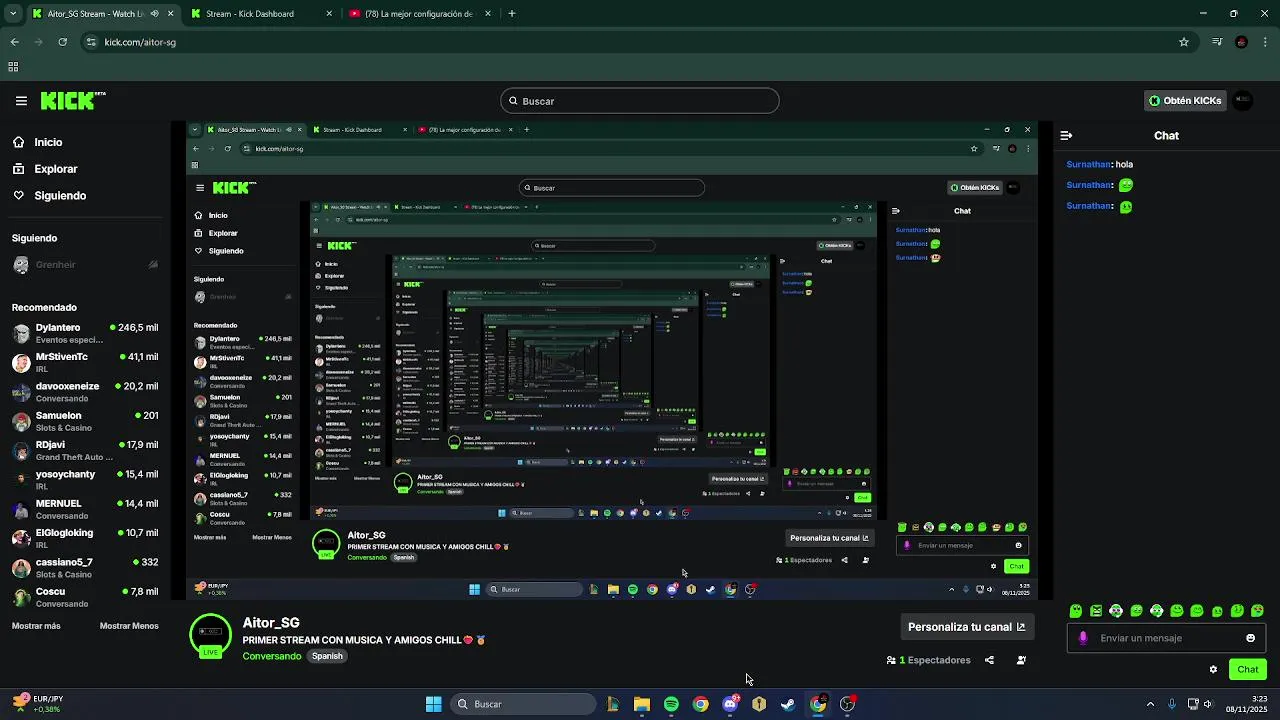
Task: Select the cassiano5_7 channel row
Action: [x=85, y=568]
